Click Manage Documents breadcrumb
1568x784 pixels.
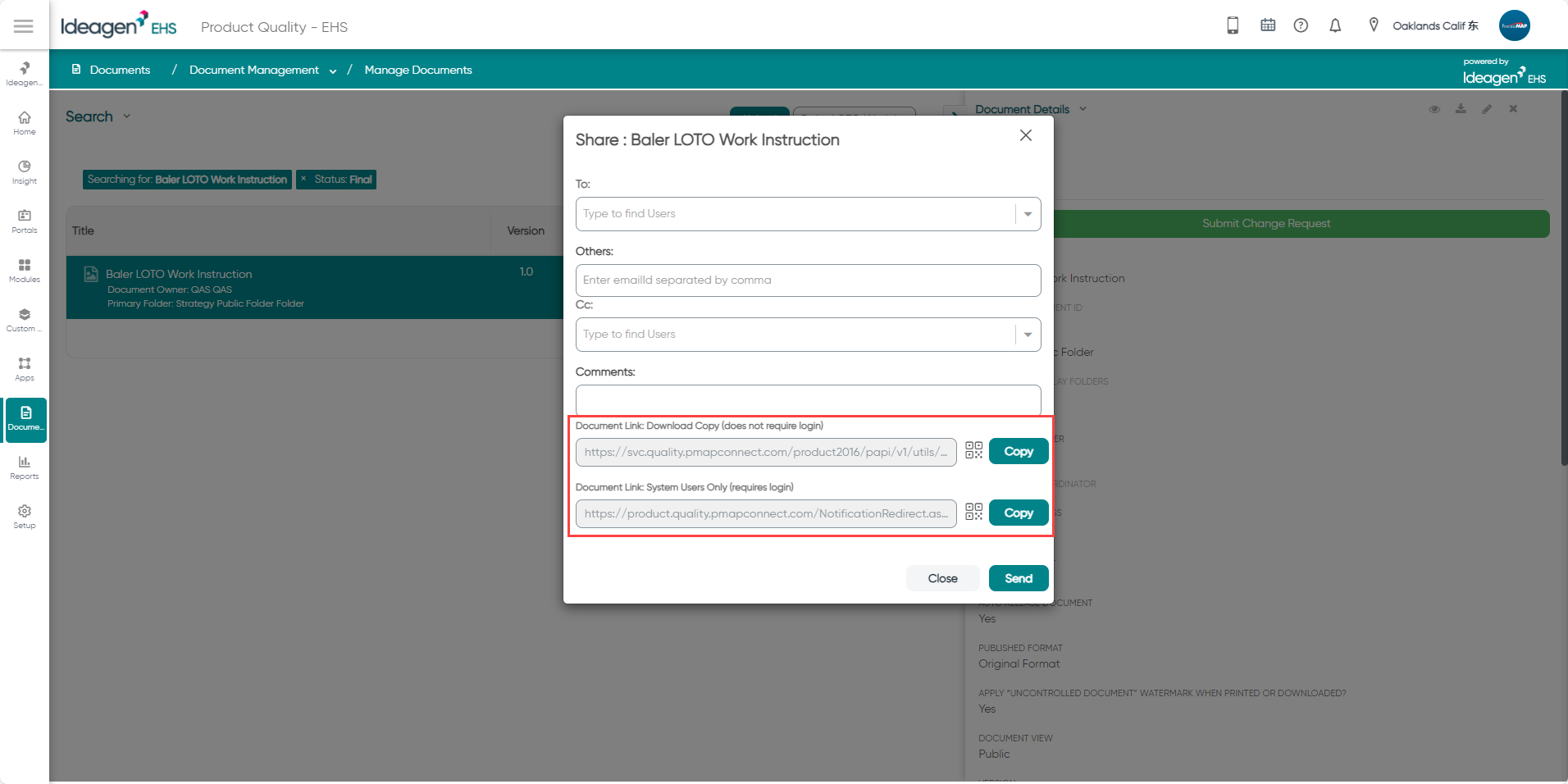coord(418,70)
